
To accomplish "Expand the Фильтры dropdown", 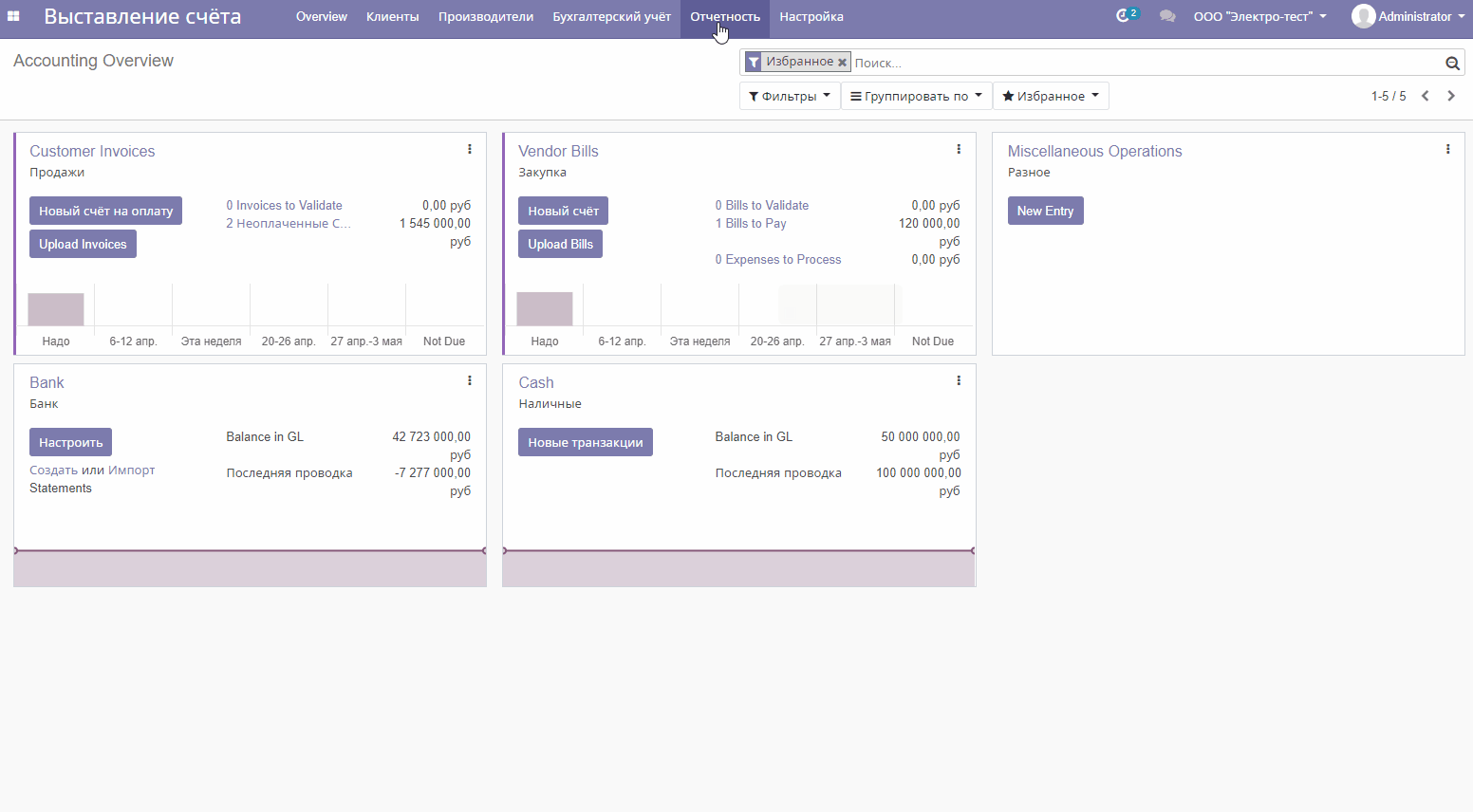I will point(789,96).
